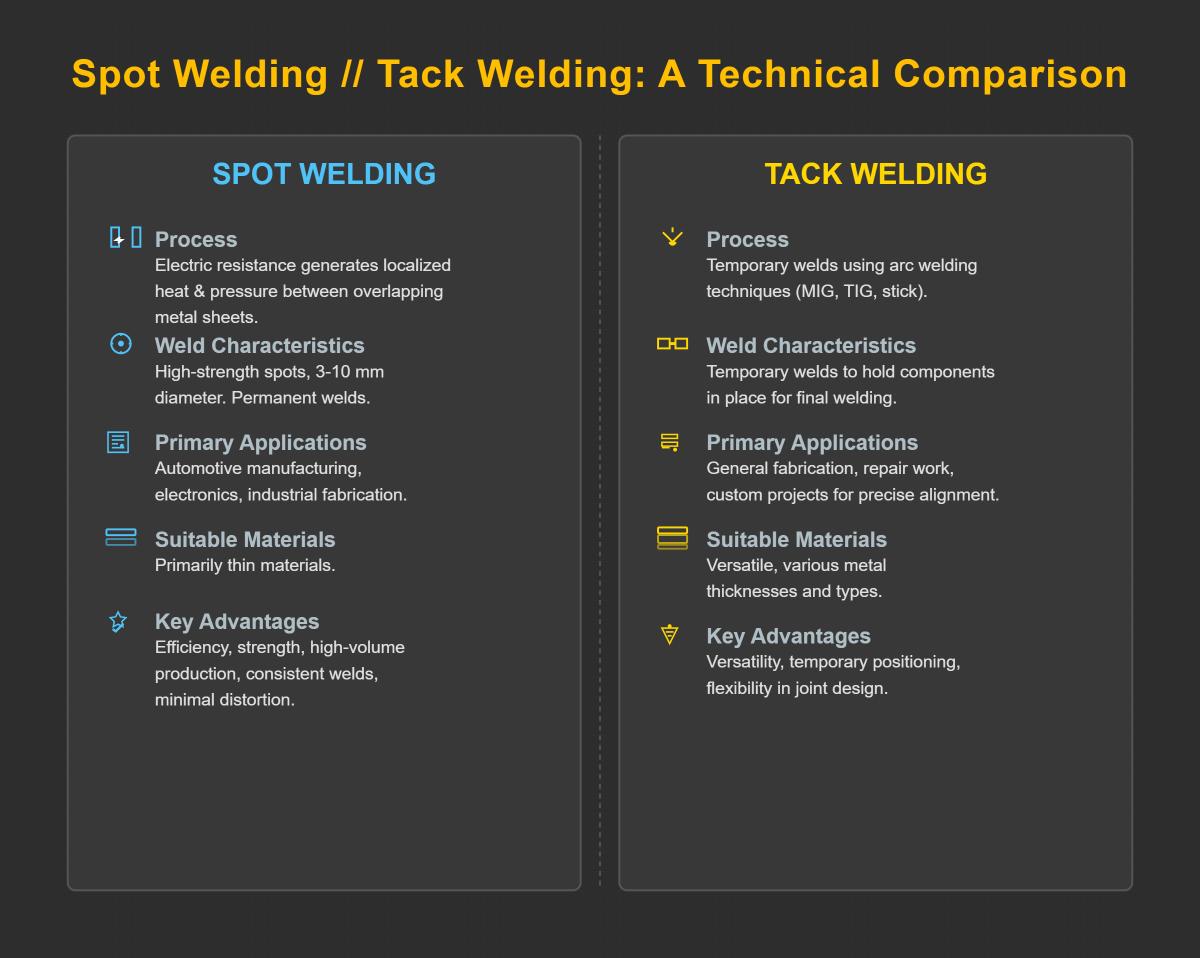Click the Tack Welding Primary Applications icon
Image resolution: width=1200 pixels, height=958 pixels.
[670, 442]
